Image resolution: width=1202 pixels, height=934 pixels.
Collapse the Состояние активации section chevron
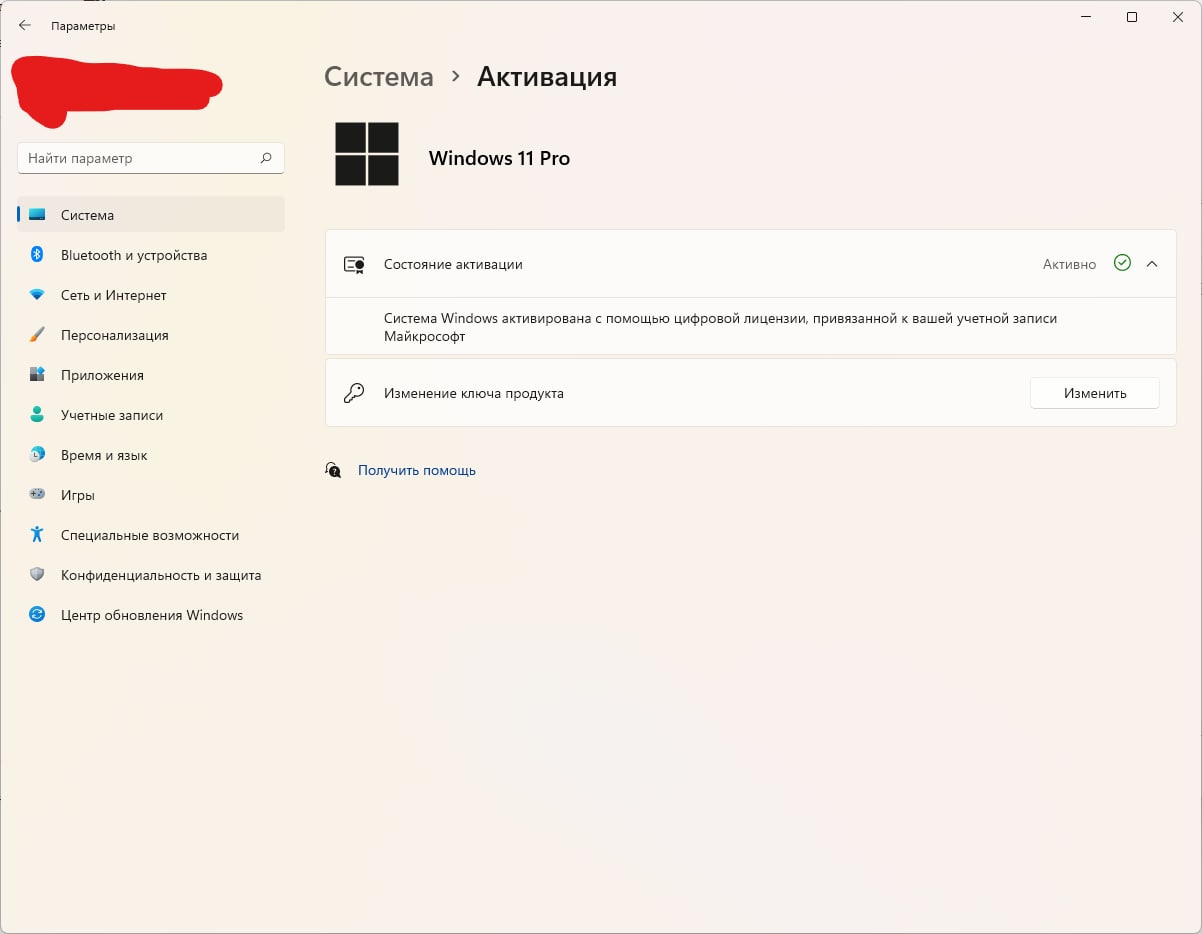point(1152,264)
